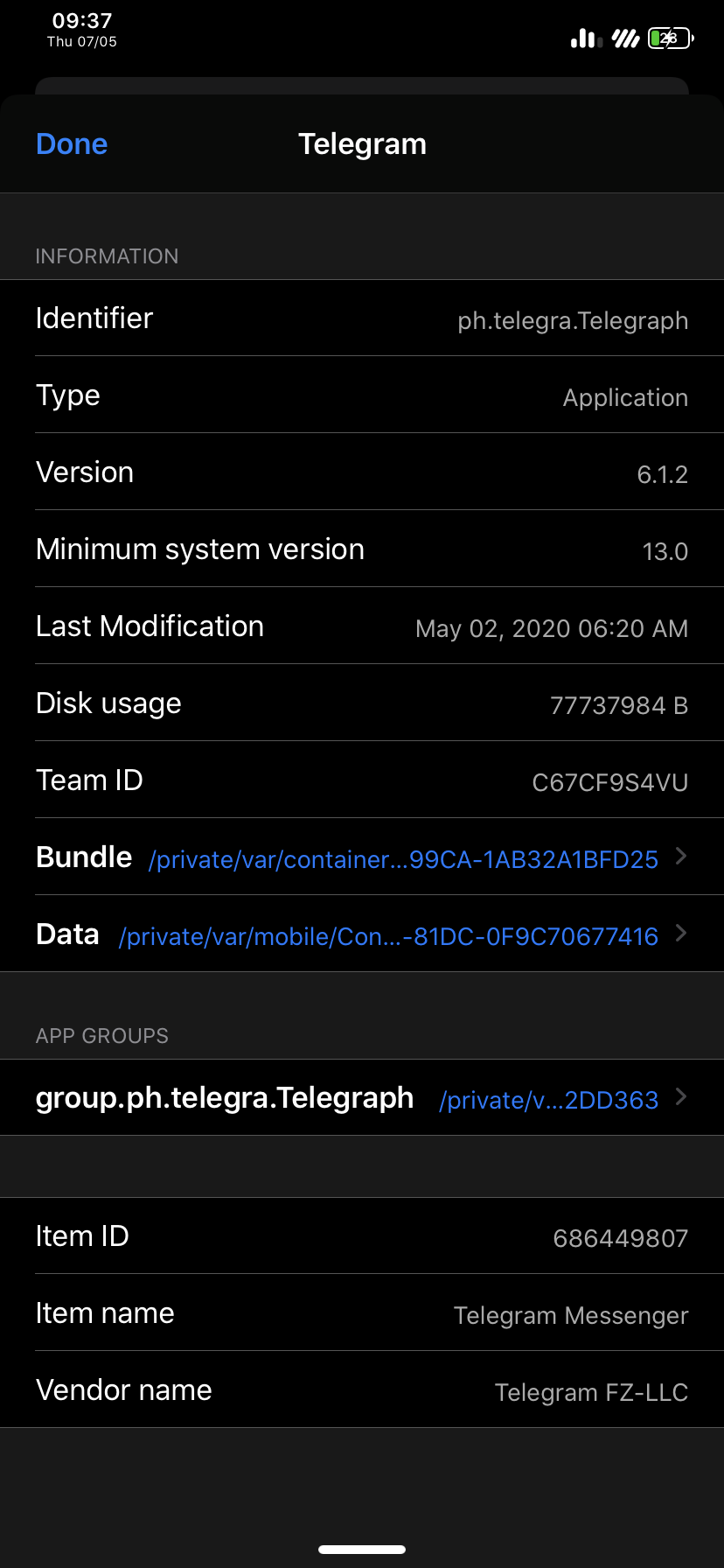Open the Data container path link
This screenshot has height=1568, width=724.
point(388,936)
